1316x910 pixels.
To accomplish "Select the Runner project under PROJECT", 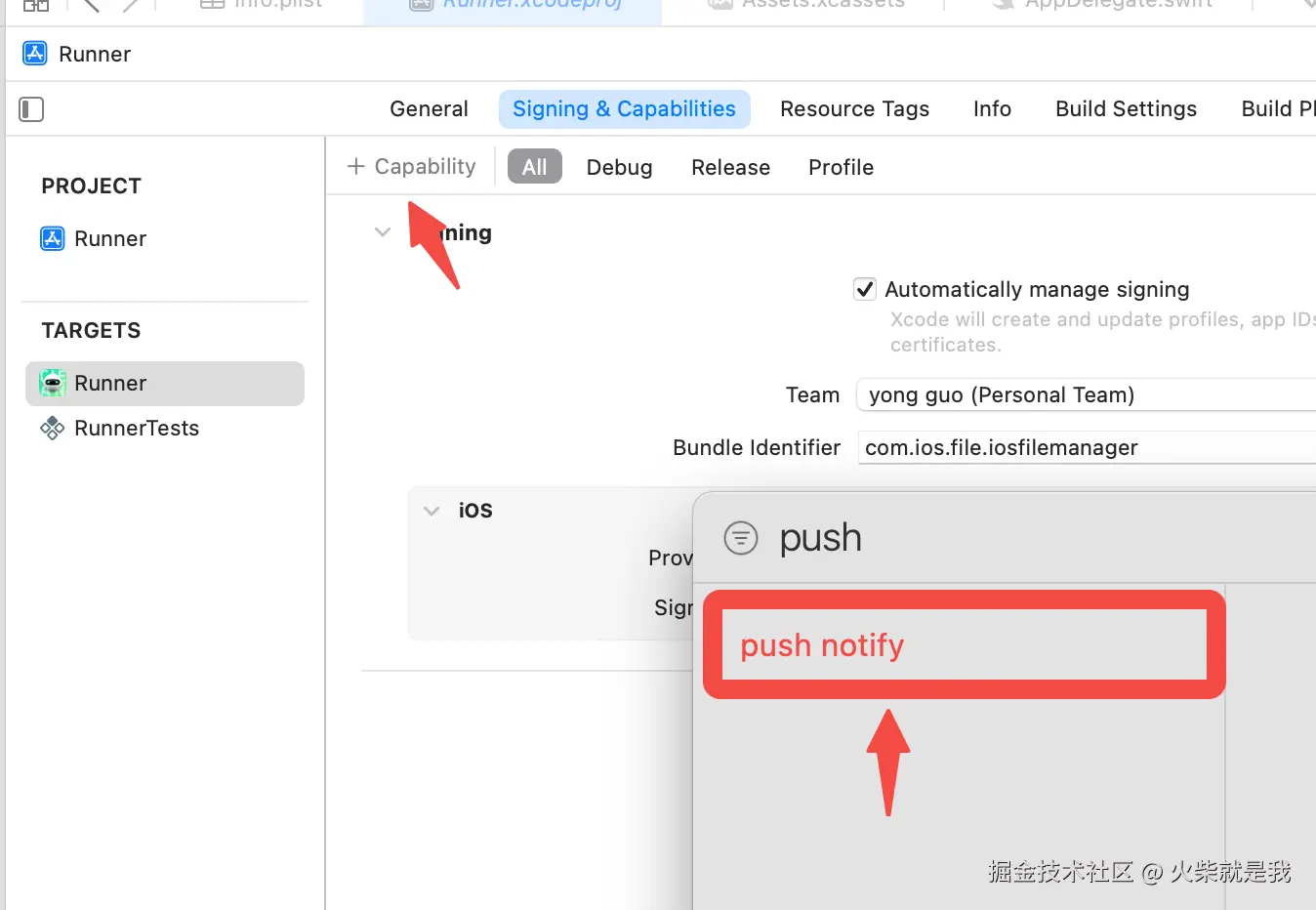I will (x=94, y=238).
